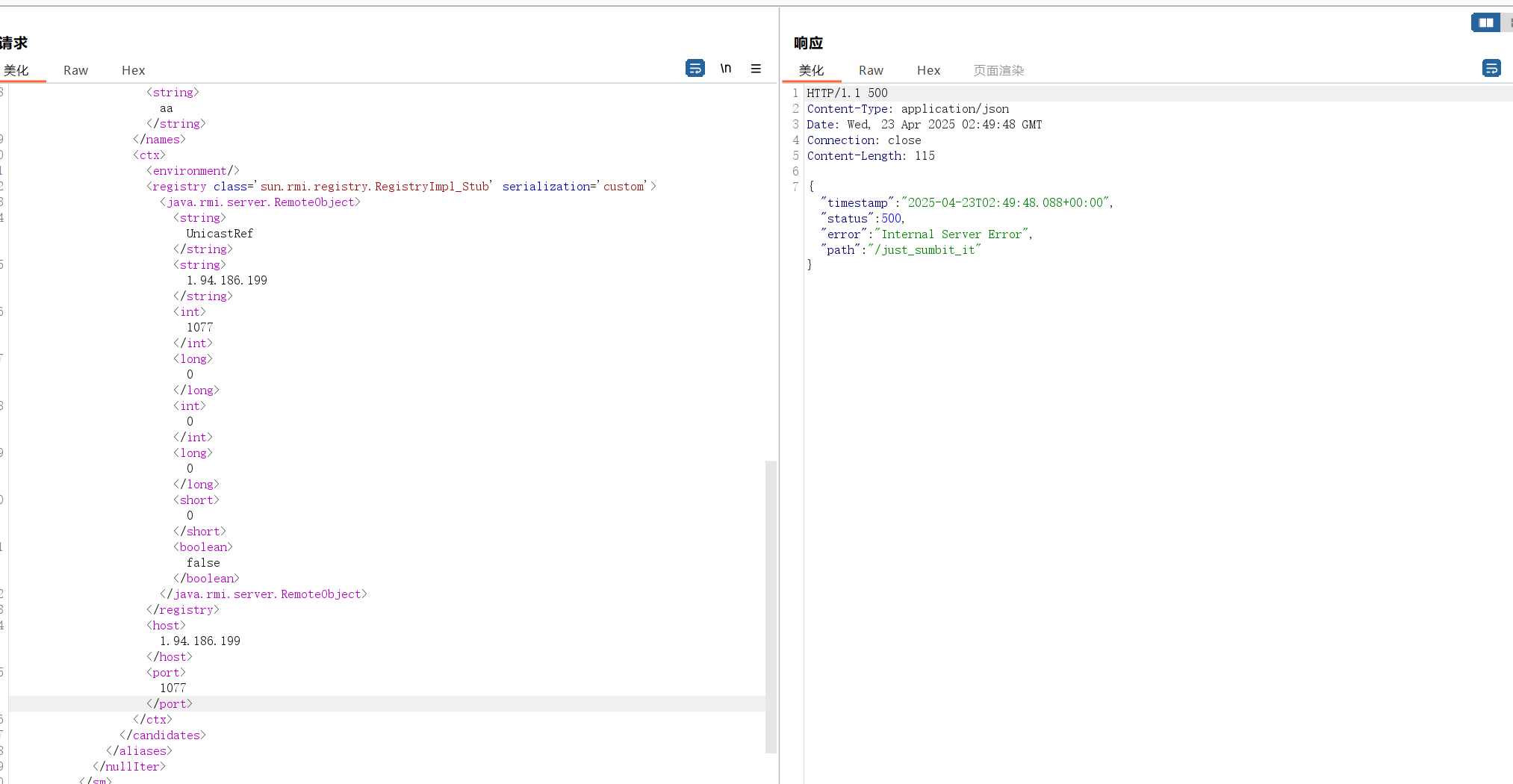The width and height of the screenshot is (1513, 784).
Task: Click the closing </port> tag line
Action: [x=169, y=704]
